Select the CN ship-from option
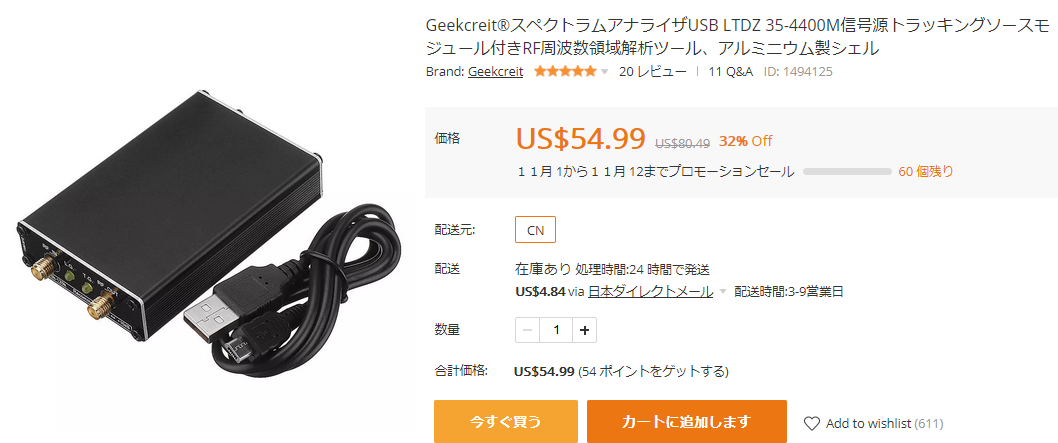The image size is (1058, 443). 535,229
